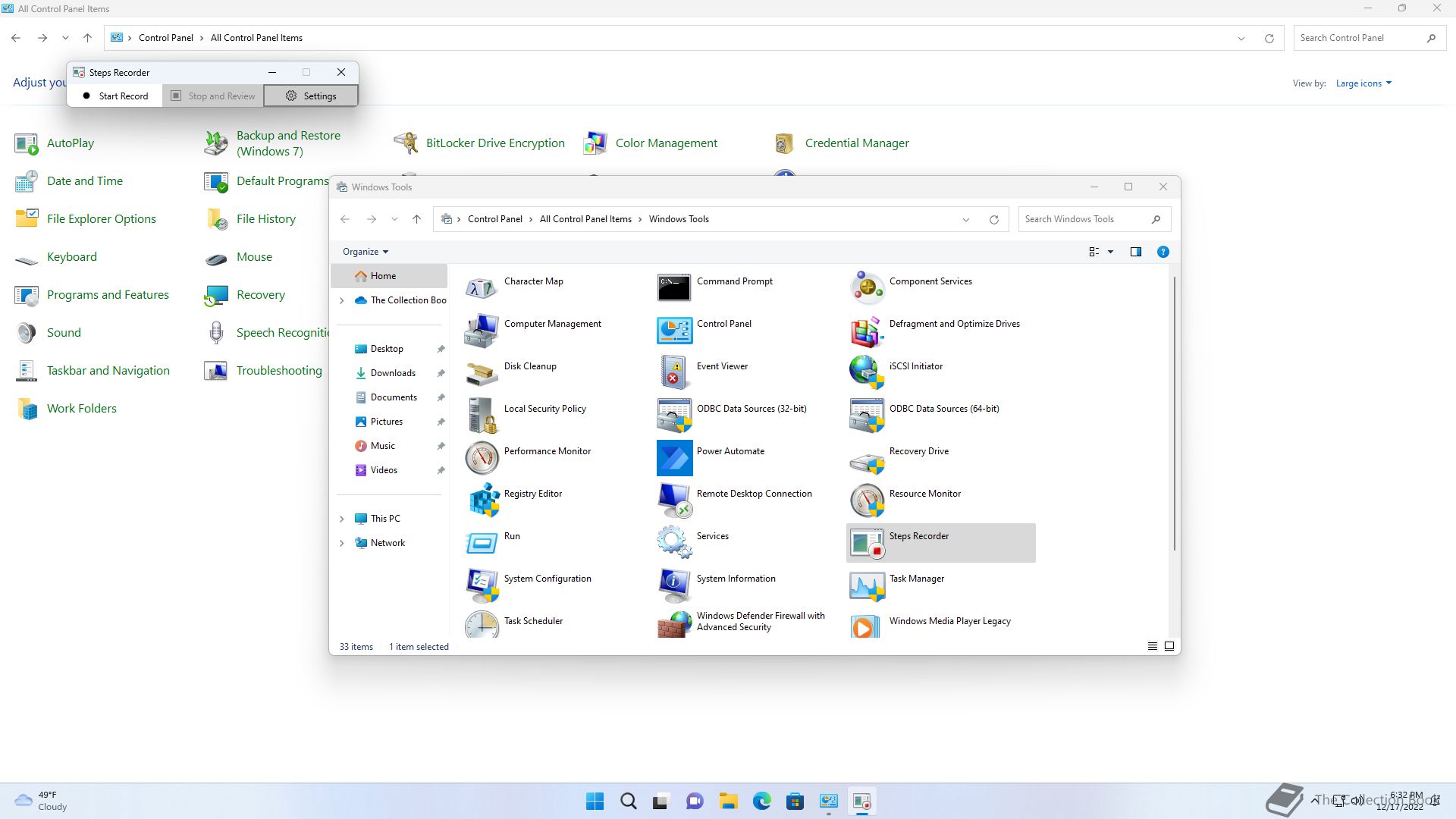Open Computer Management icon
1456x819 pixels.
click(x=482, y=330)
